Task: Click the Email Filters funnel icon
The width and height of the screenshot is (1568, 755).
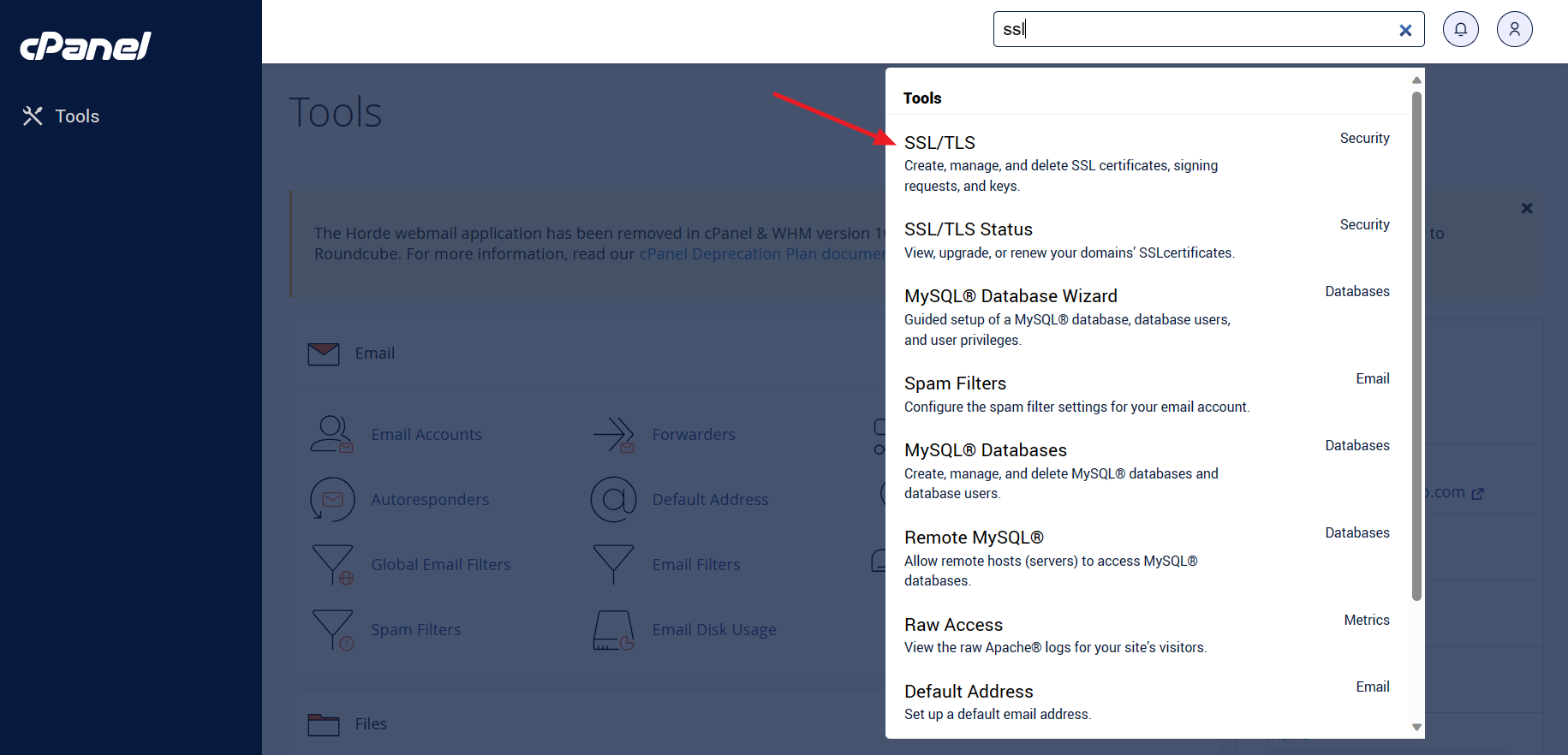Action: tap(613, 565)
